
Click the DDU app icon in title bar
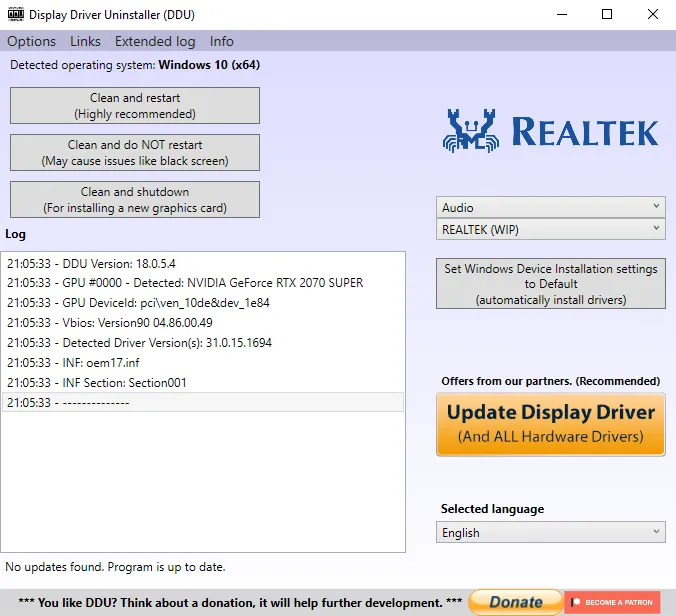coord(15,15)
